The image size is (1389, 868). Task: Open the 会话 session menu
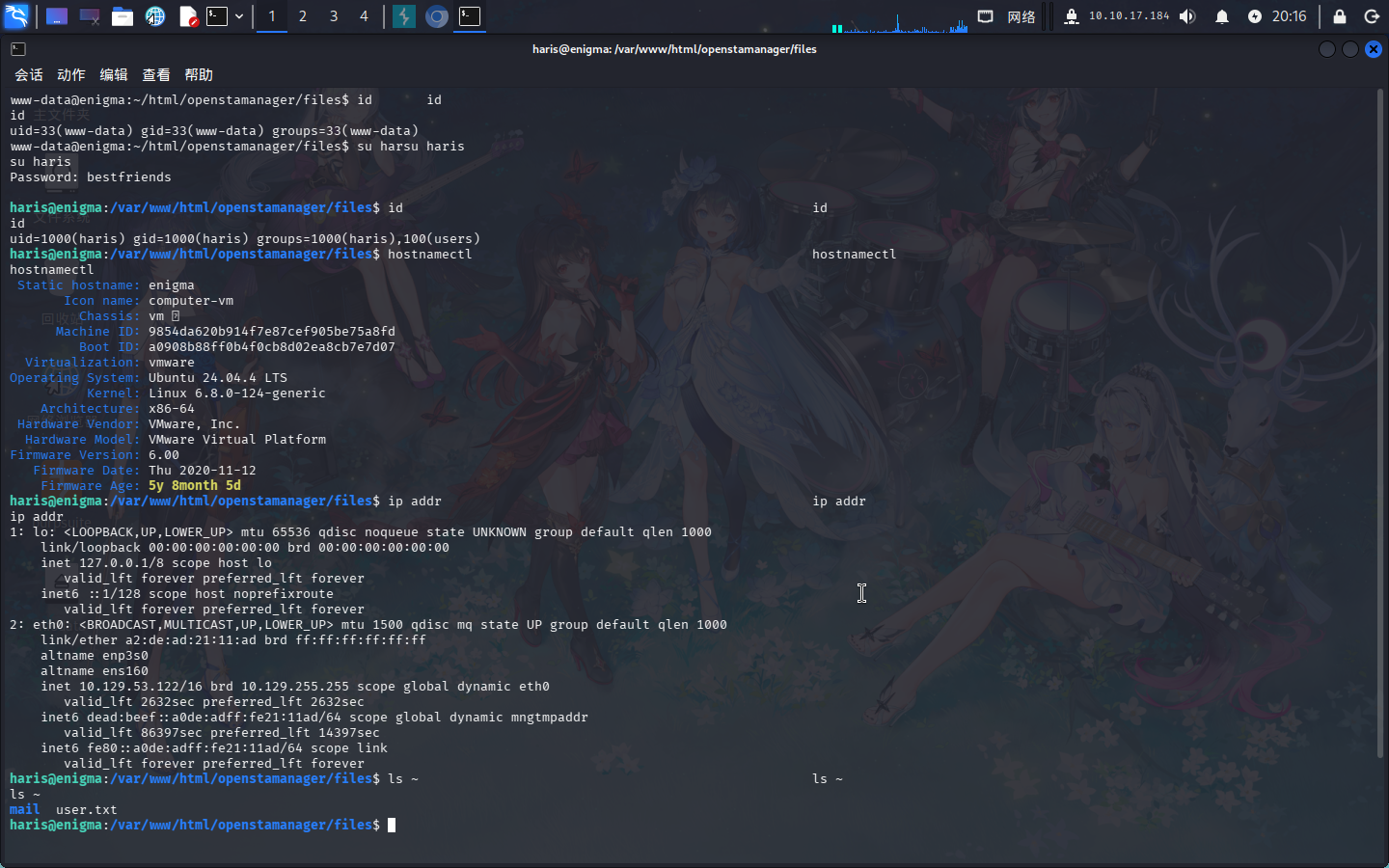pos(29,74)
